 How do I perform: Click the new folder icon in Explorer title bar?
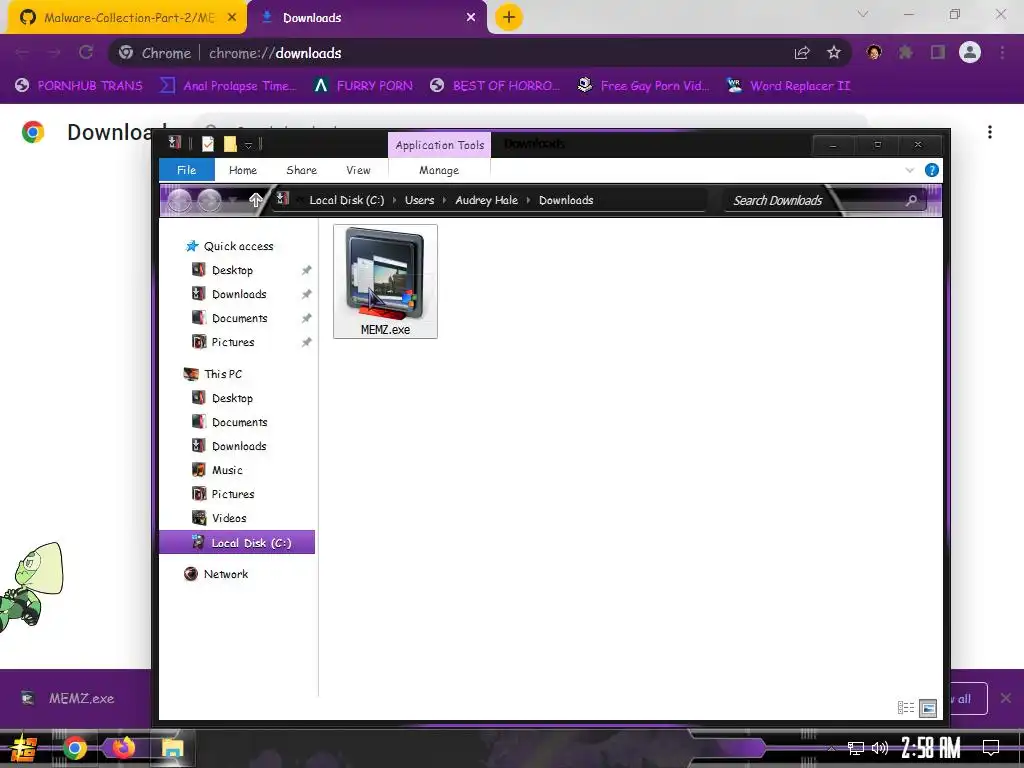coord(230,144)
